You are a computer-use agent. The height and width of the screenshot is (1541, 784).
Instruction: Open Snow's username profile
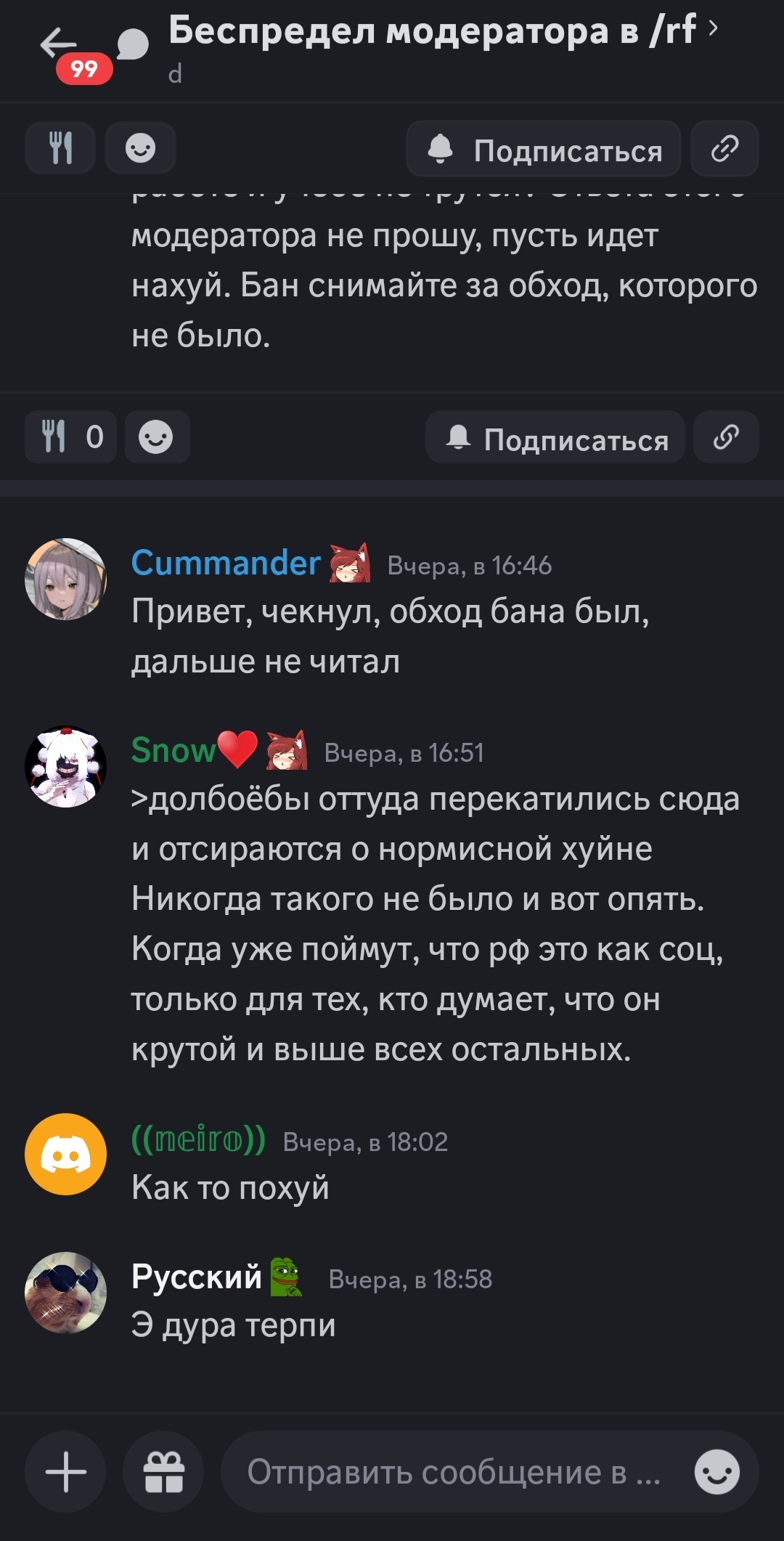tap(173, 749)
